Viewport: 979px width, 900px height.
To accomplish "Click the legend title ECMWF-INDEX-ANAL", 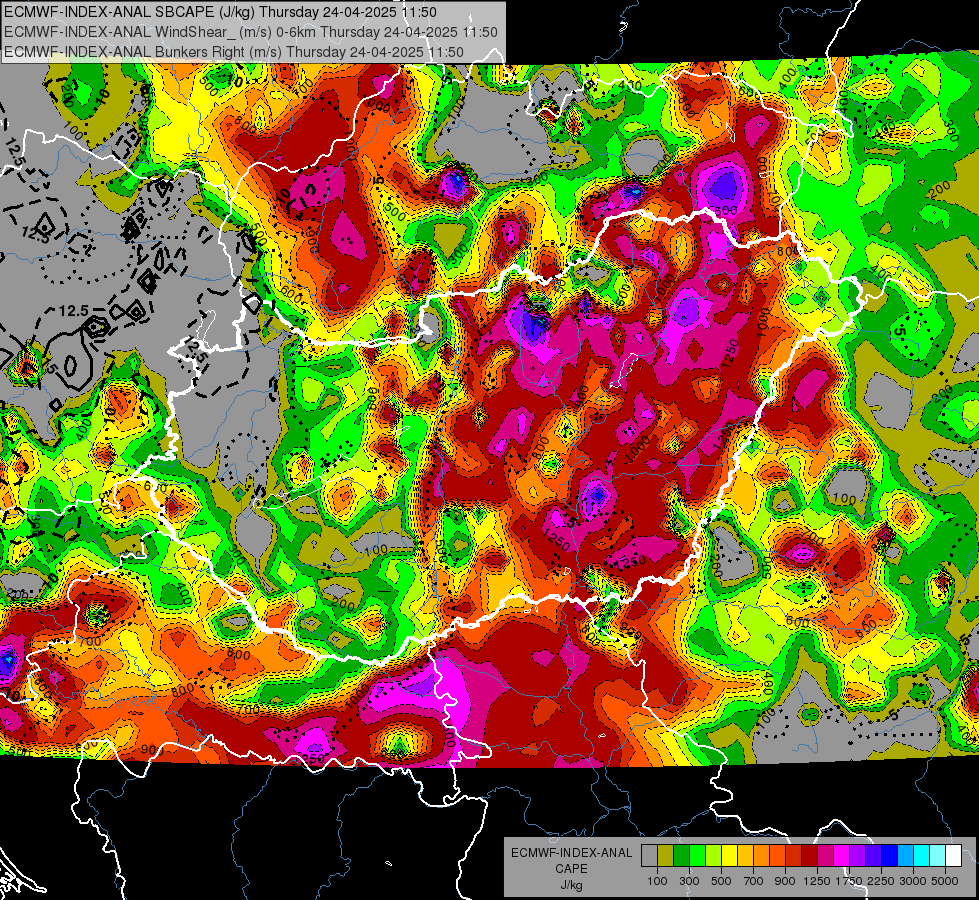I will [x=571, y=853].
